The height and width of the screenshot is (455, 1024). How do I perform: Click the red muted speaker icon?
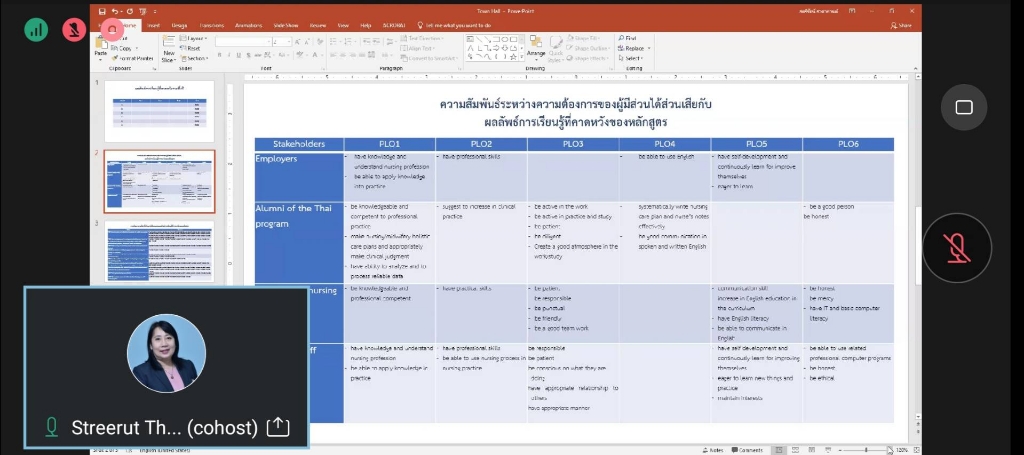click(74, 29)
